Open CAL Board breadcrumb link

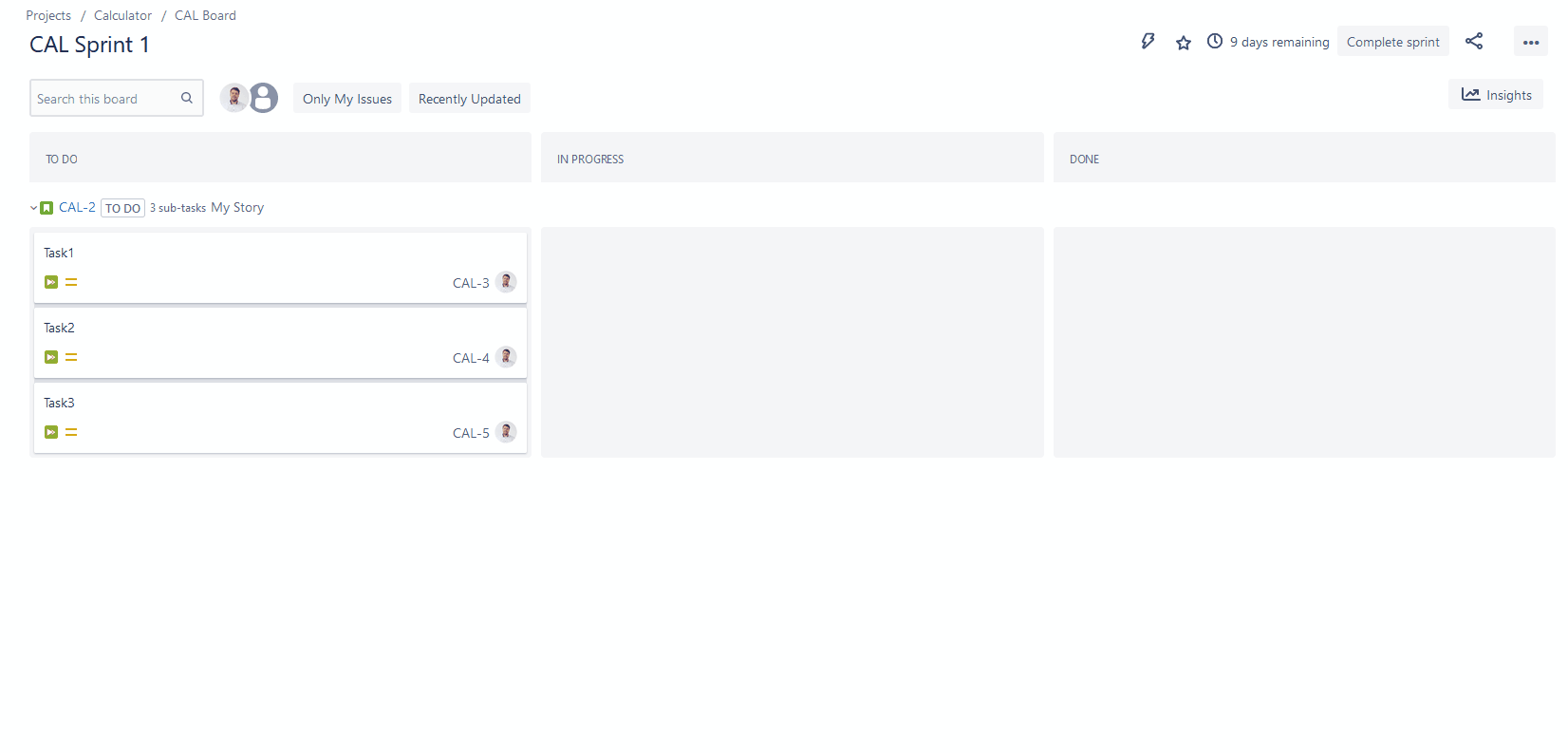pos(205,15)
